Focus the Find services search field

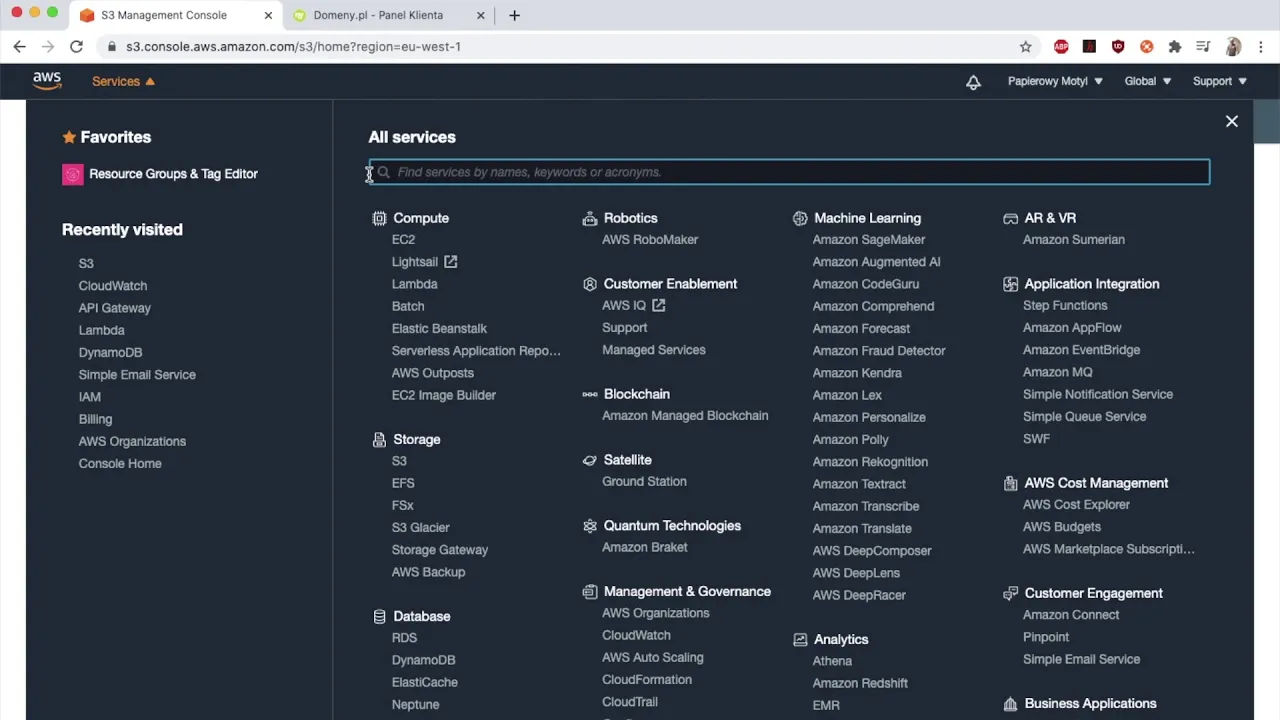(x=789, y=172)
